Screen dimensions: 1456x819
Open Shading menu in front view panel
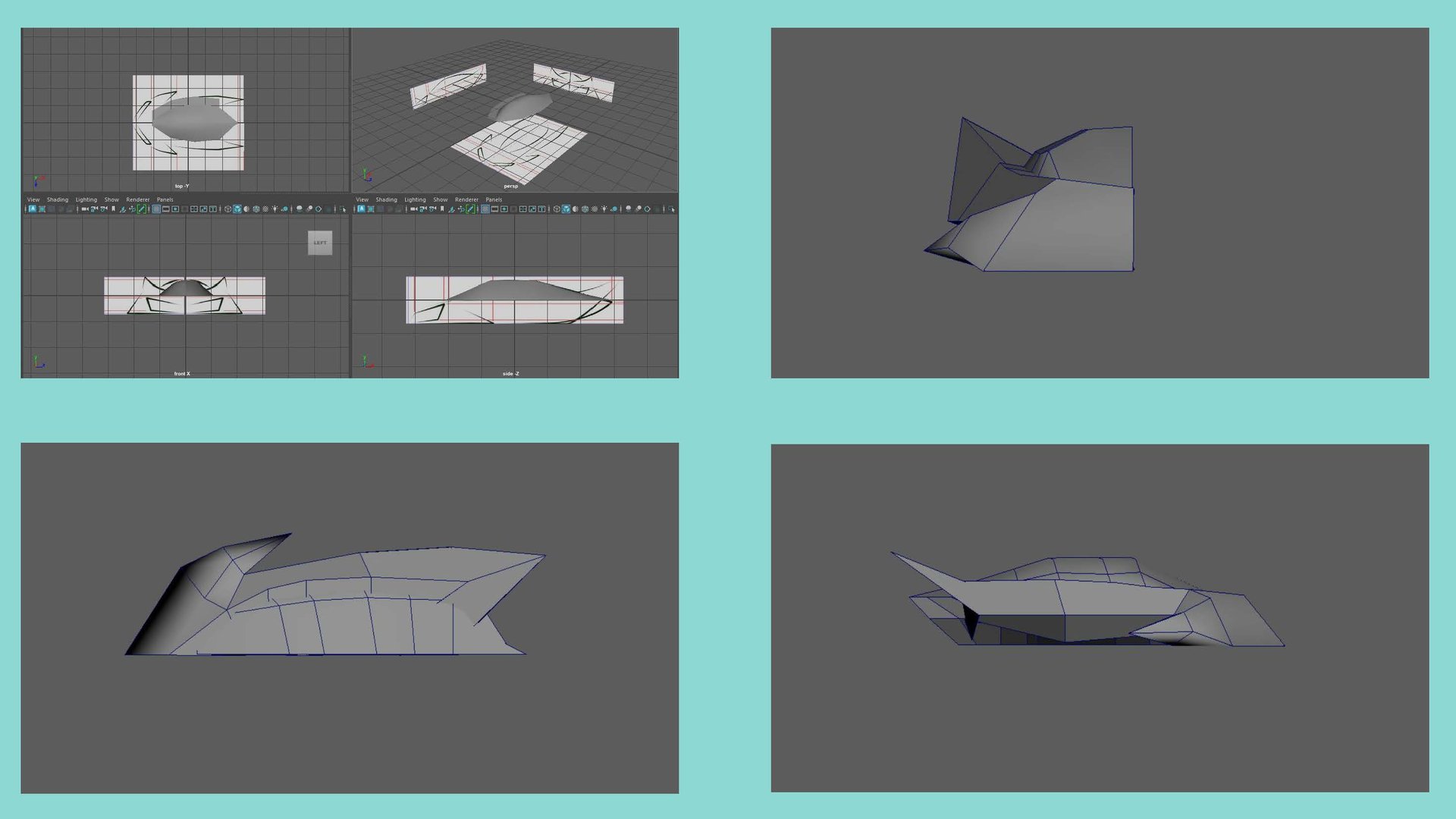point(58,199)
